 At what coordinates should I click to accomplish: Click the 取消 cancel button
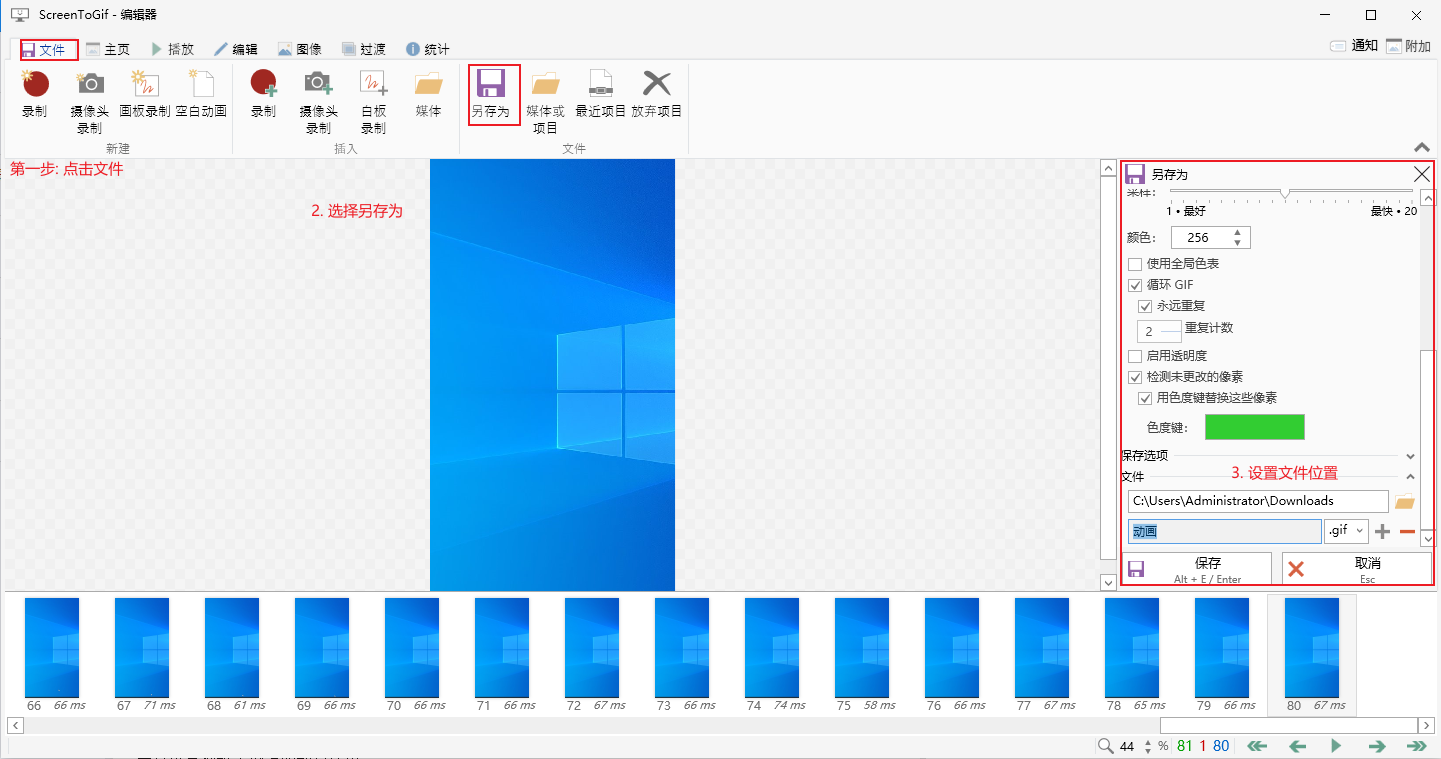point(1356,569)
